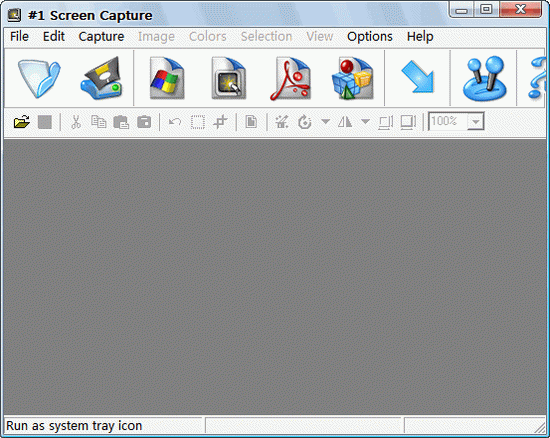The image size is (550, 438).
Task: Open the Options menu
Action: point(370,36)
